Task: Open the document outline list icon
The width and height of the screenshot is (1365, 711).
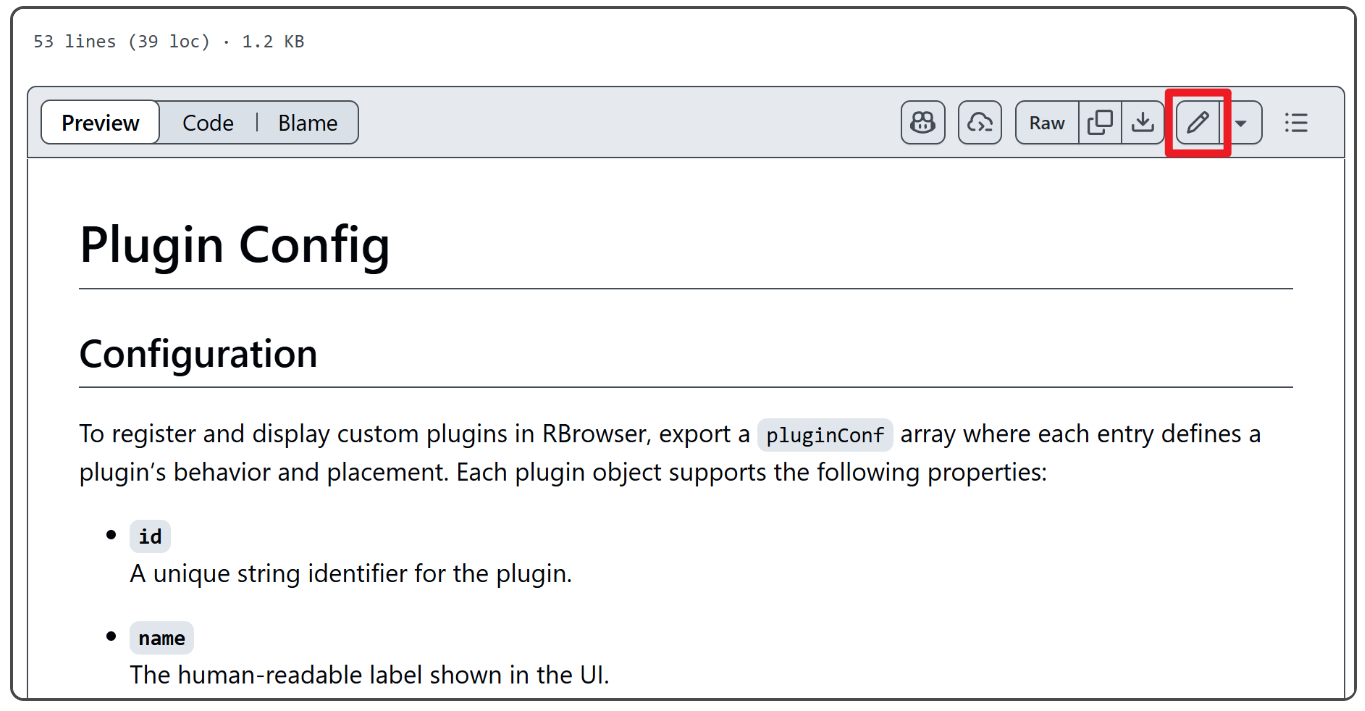Action: 1296,123
